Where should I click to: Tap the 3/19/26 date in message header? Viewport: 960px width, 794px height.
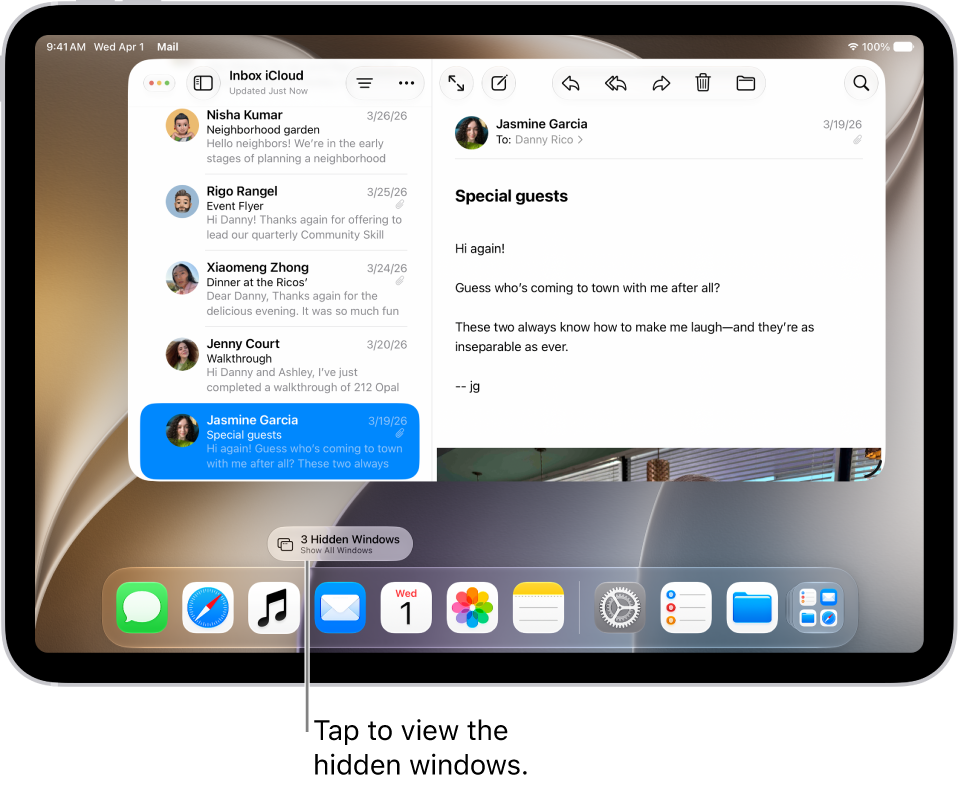click(842, 124)
